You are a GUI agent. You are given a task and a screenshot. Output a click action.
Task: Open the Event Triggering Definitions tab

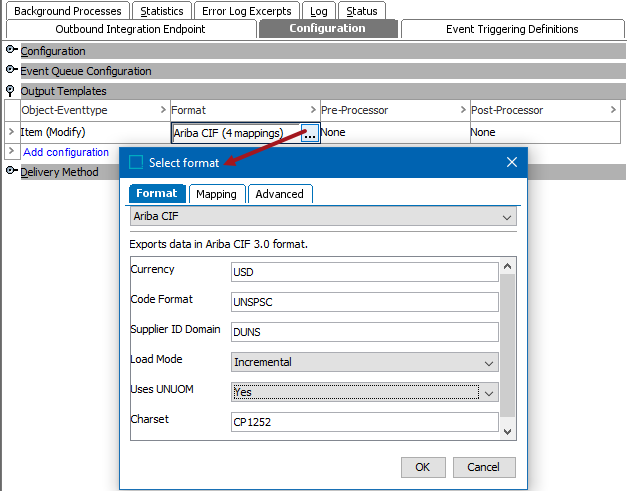pyautogui.click(x=511, y=29)
